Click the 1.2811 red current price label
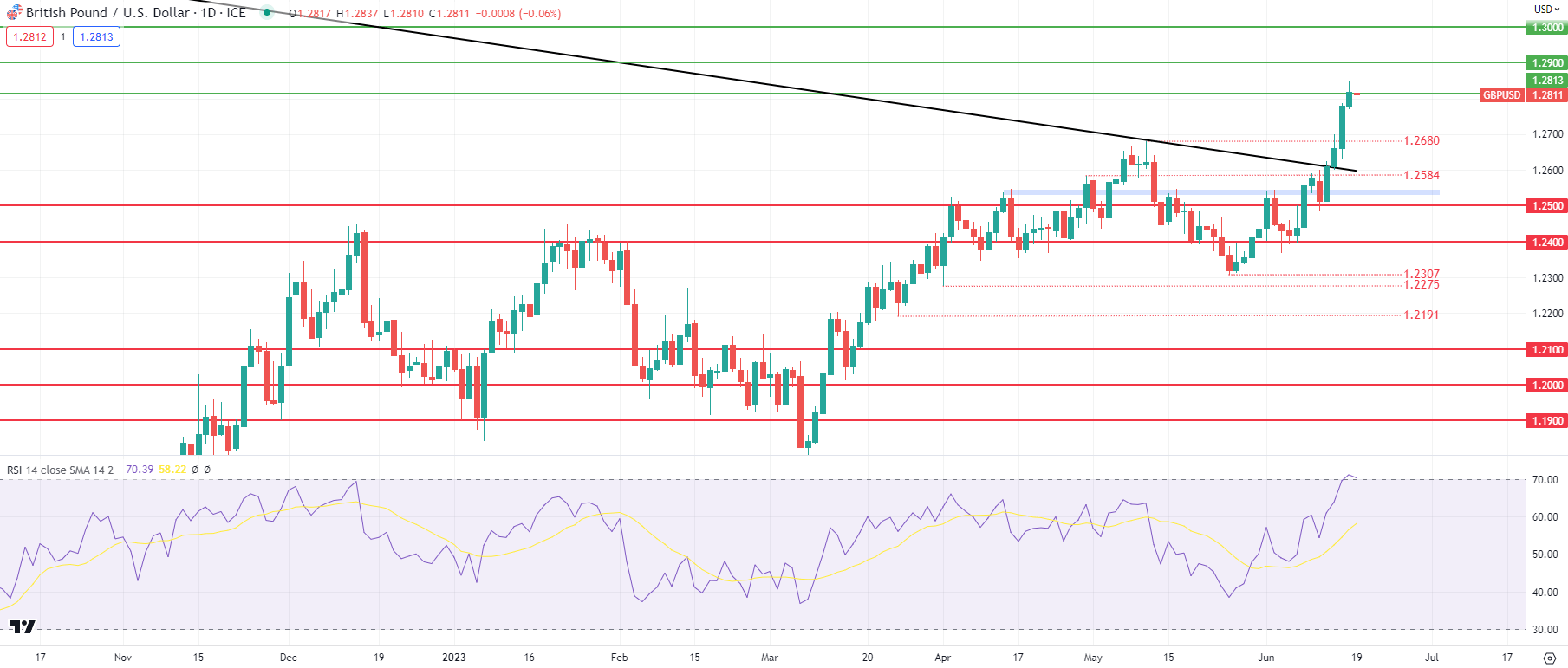 point(1547,95)
